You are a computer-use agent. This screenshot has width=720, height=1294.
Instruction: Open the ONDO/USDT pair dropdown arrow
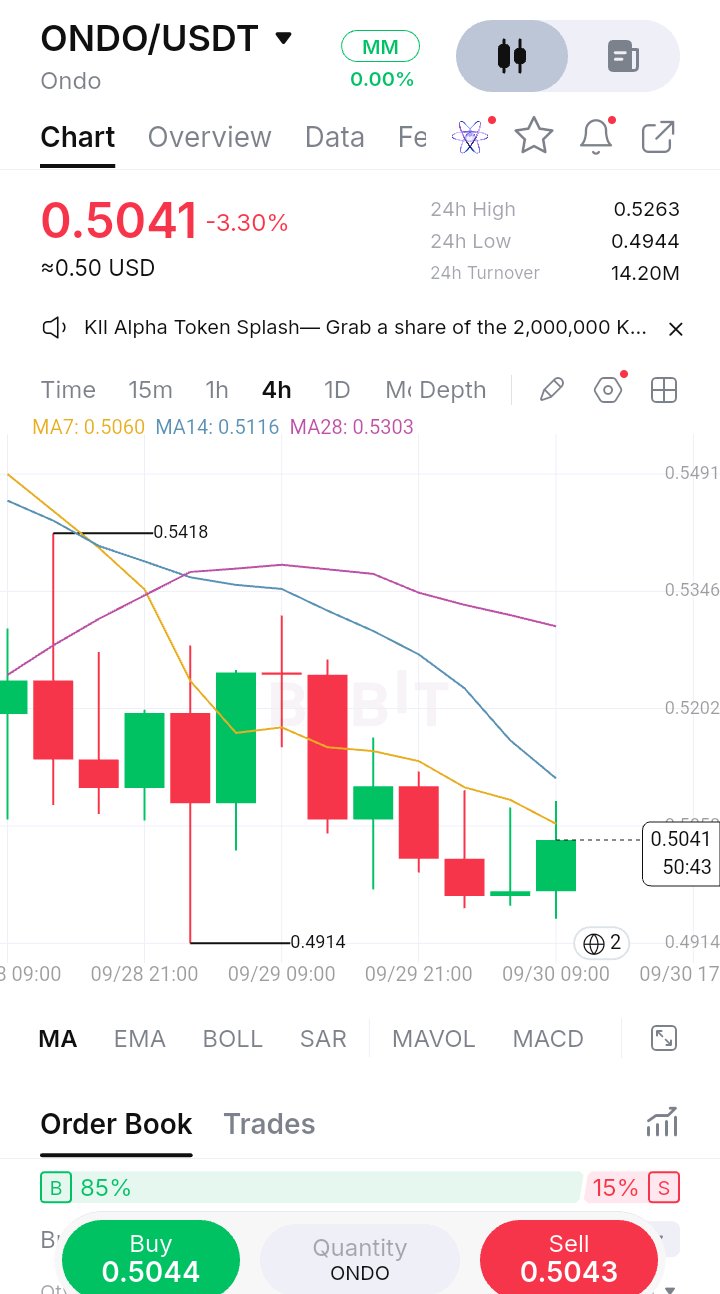click(284, 38)
